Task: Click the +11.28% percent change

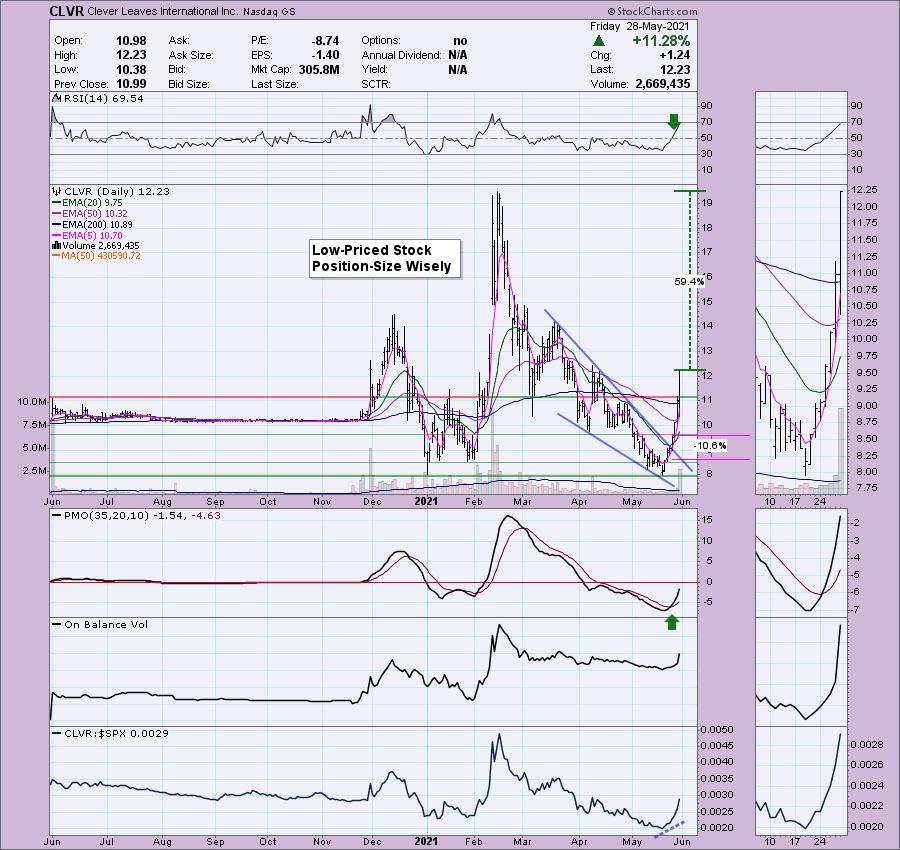Action: tap(661, 41)
